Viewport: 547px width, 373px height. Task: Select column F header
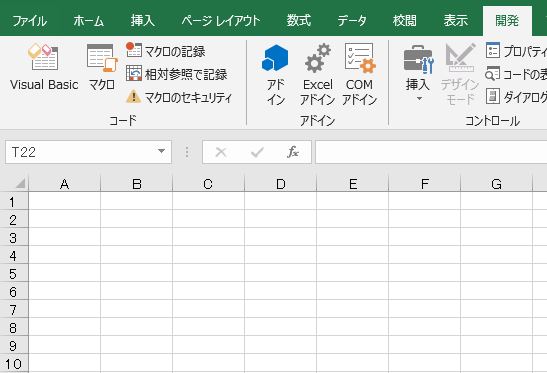coord(425,184)
